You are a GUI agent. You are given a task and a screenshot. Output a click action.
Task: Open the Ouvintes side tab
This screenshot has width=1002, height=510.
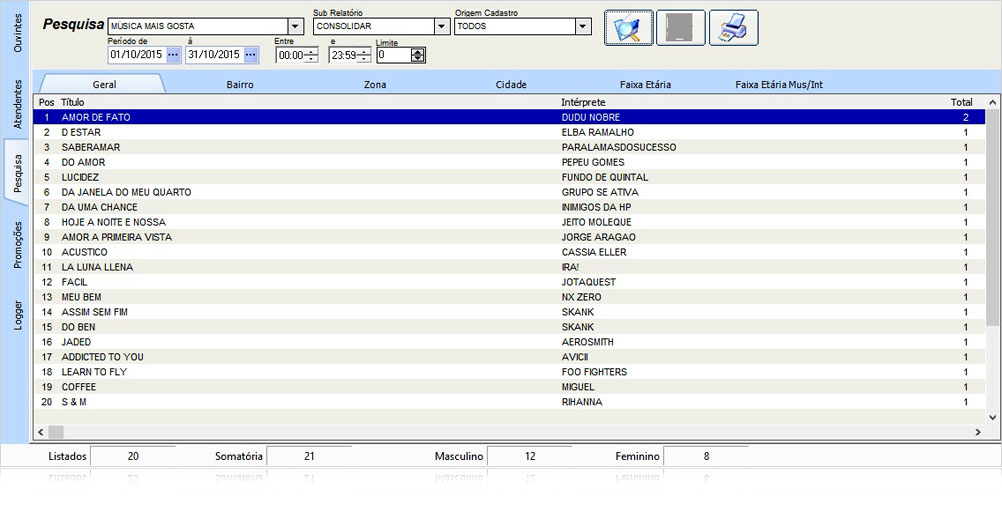click(17, 33)
